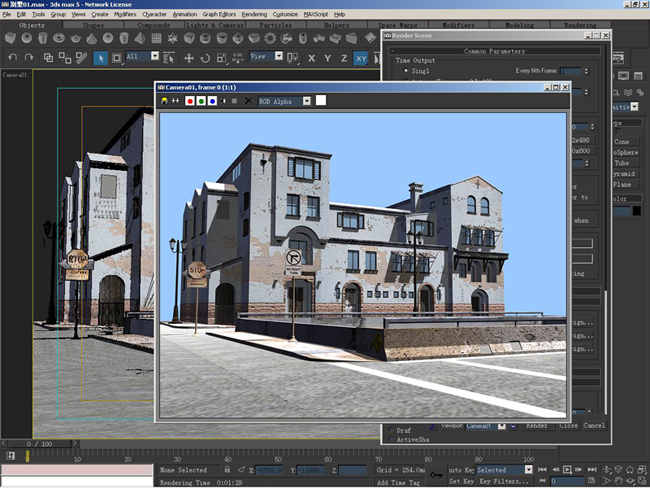Open the Viewport Camera01 dropdown in Render Scene
This screenshot has width=650, height=488.
tap(502, 426)
